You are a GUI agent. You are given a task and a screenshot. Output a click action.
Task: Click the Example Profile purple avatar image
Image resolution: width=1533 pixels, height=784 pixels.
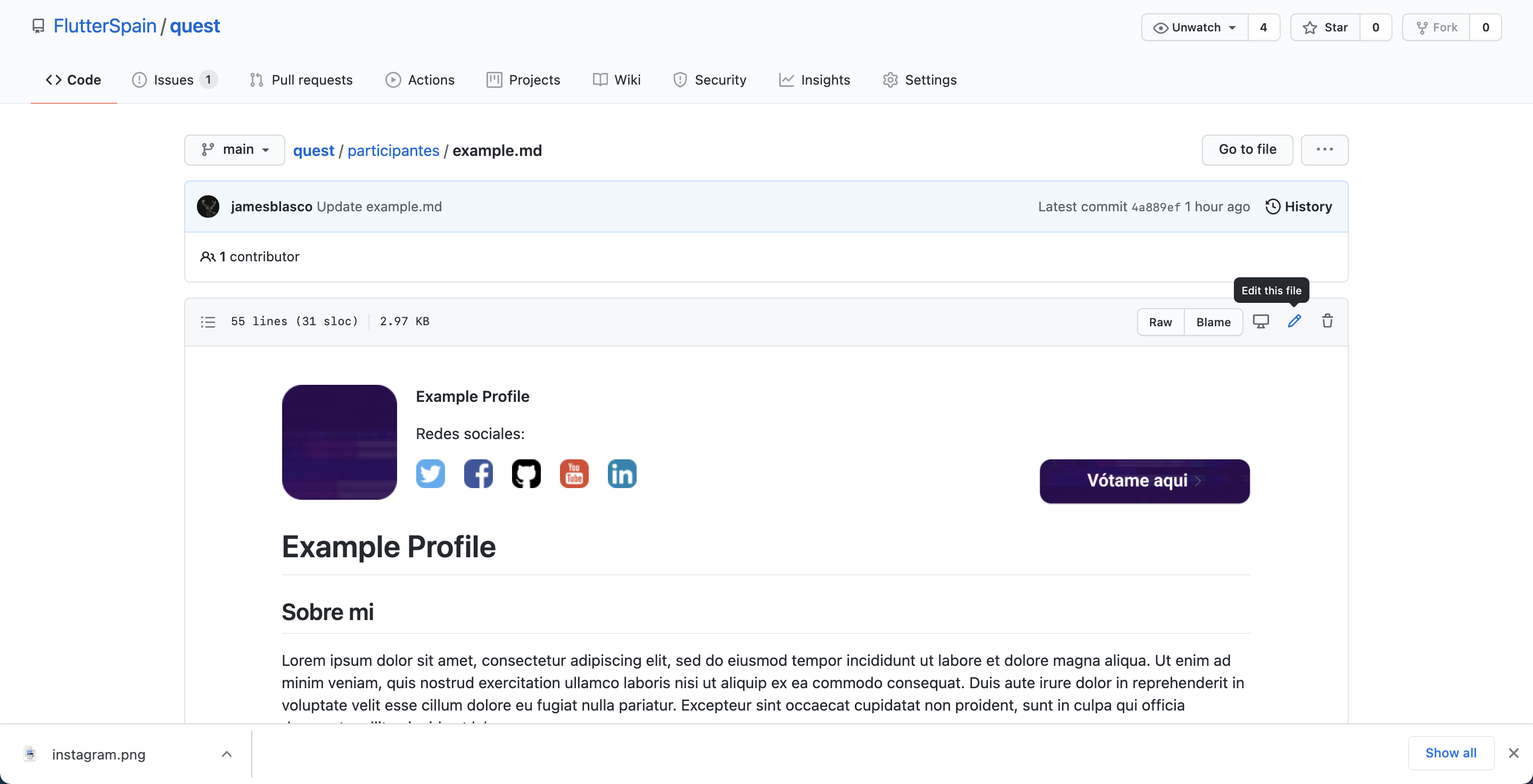339,442
